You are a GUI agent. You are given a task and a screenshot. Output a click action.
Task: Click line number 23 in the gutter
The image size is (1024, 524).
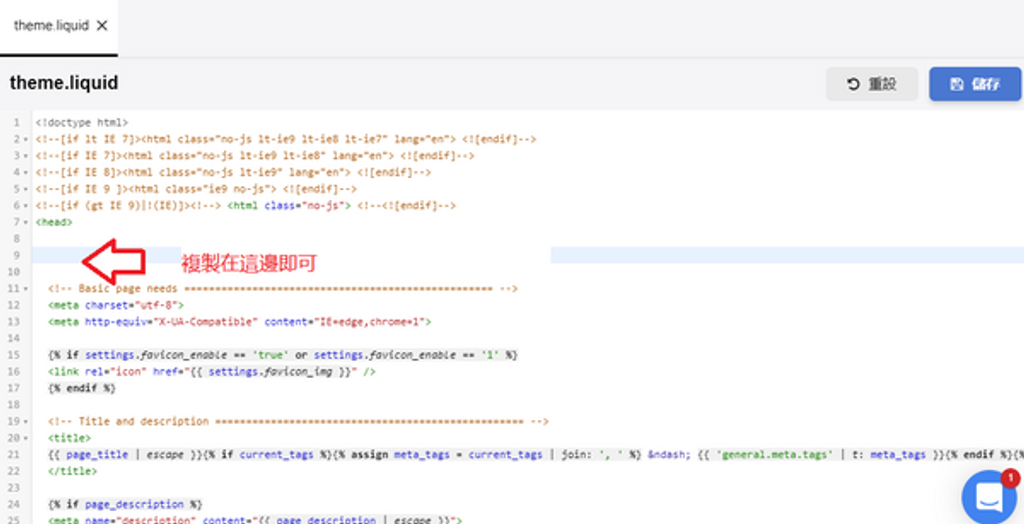tap(14, 488)
